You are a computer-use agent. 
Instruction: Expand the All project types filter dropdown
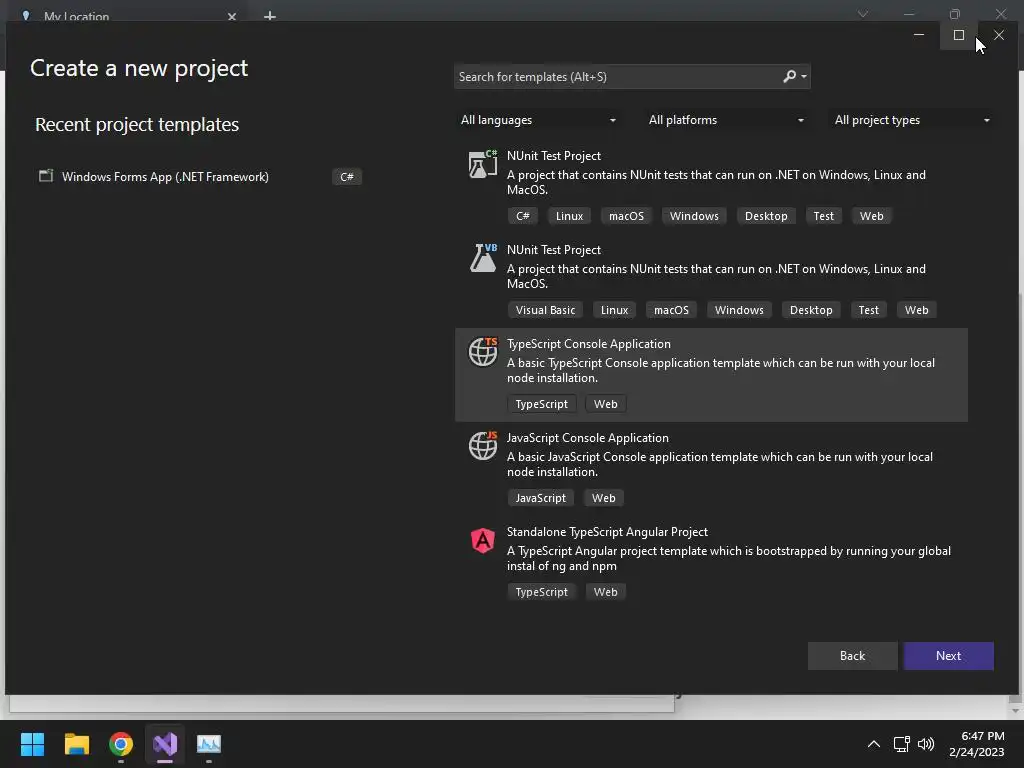912,120
